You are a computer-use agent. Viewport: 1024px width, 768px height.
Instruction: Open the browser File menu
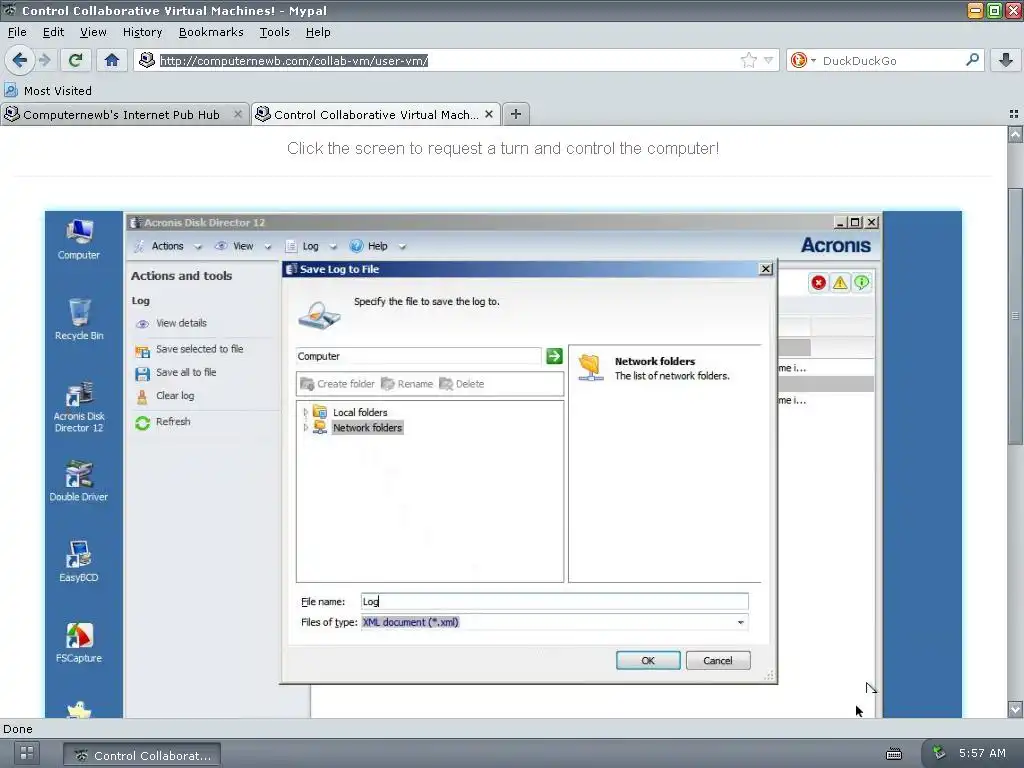(x=17, y=32)
